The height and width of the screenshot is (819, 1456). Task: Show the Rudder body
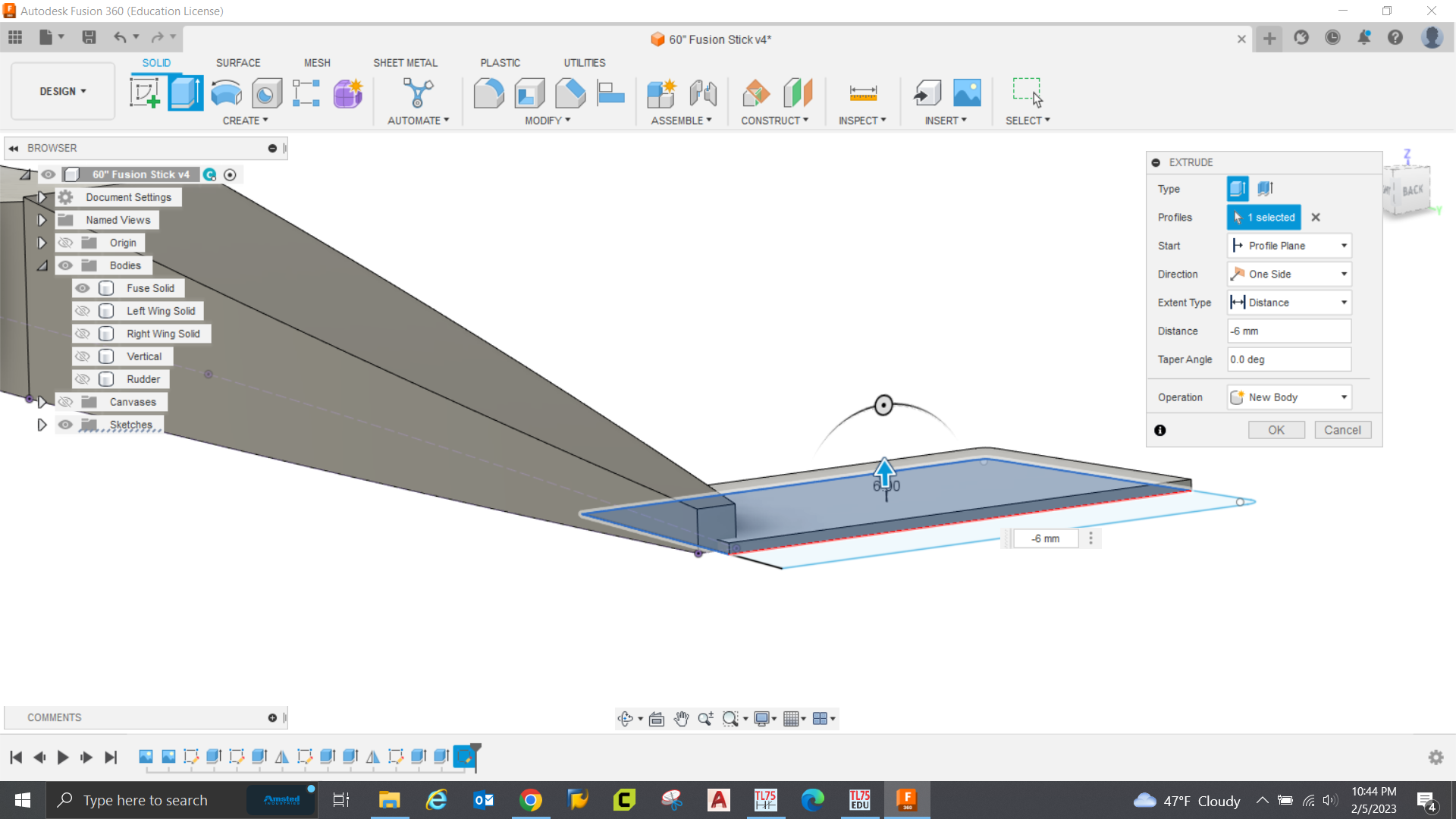coord(83,379)
